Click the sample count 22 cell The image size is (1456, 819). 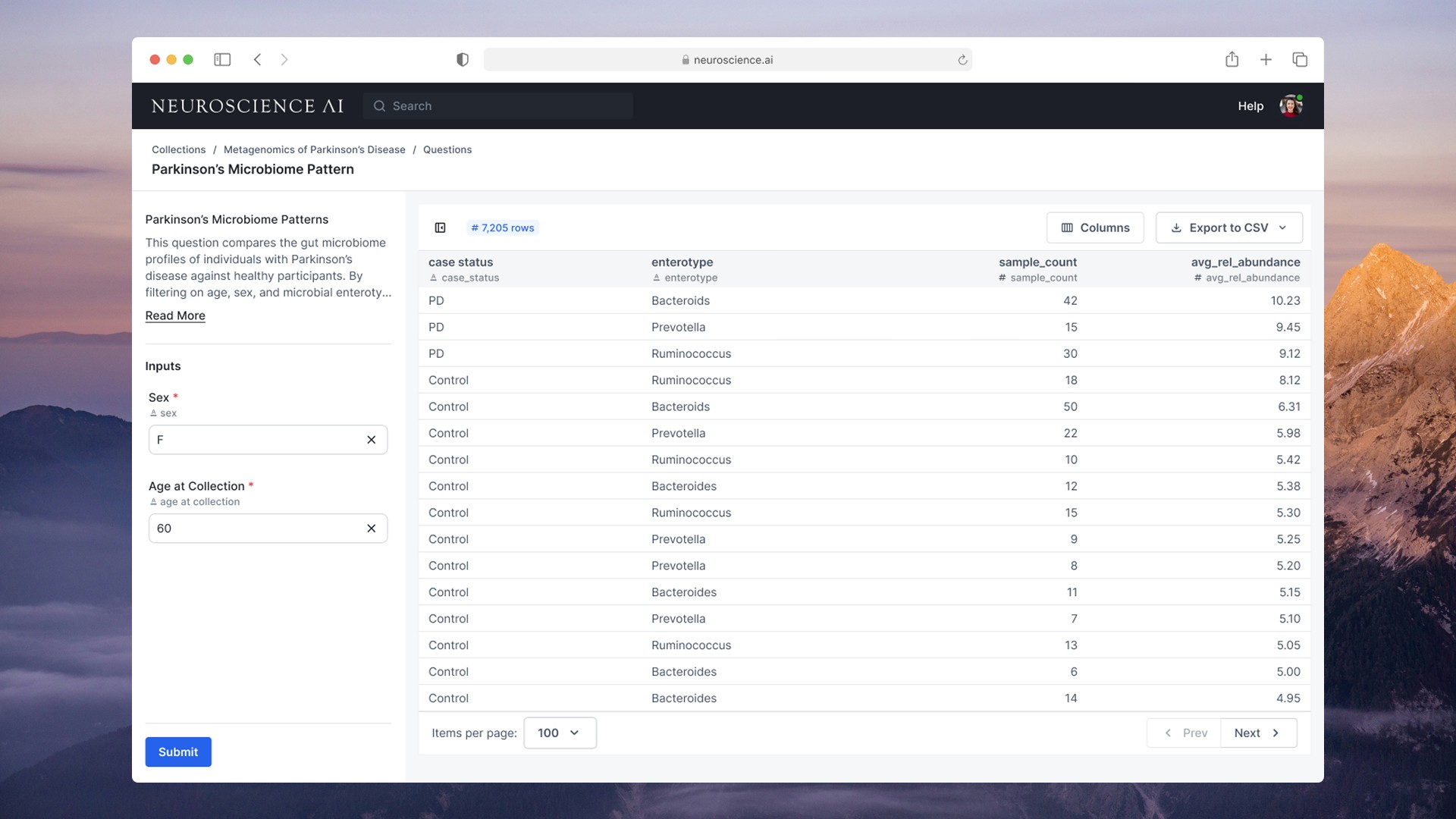1070,433
